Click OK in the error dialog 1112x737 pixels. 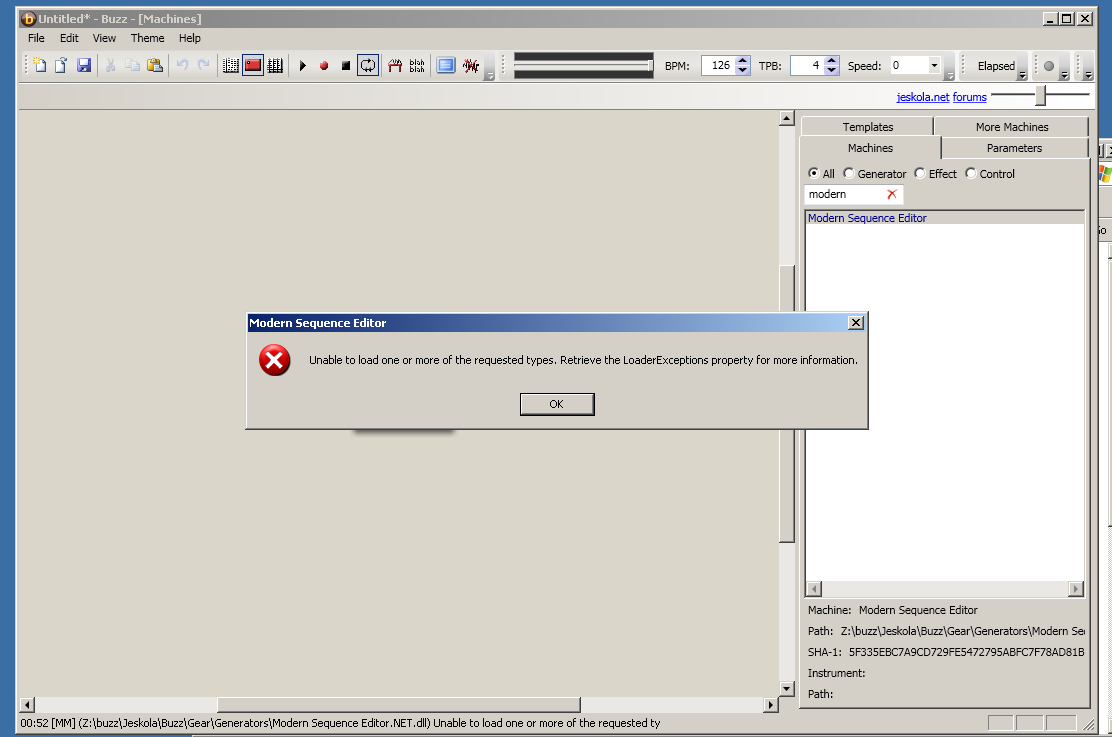click(x=557, y=404)
